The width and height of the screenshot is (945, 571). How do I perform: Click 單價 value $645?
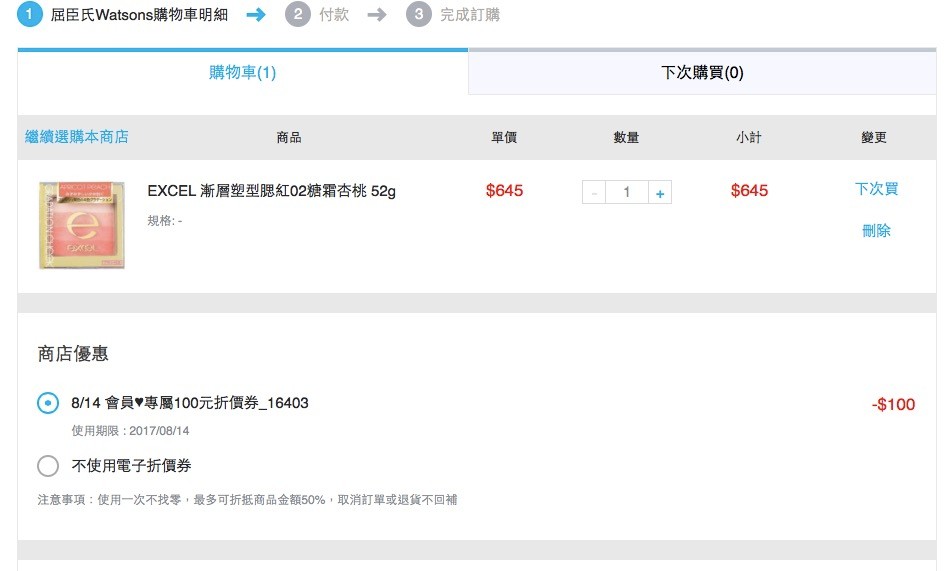pyautogui.click(x=504, y=191)
